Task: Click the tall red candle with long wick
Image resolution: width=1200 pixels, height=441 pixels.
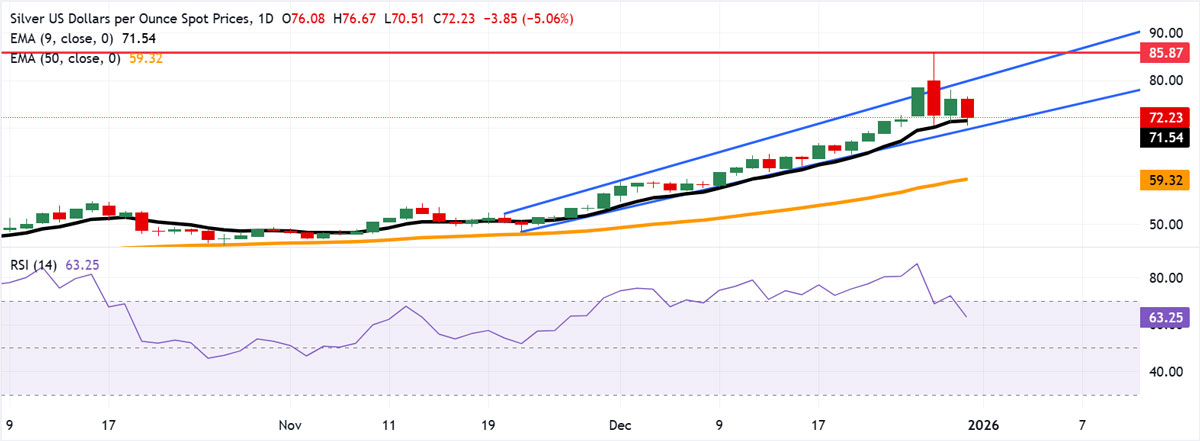Action: click(x=934, y=98)
